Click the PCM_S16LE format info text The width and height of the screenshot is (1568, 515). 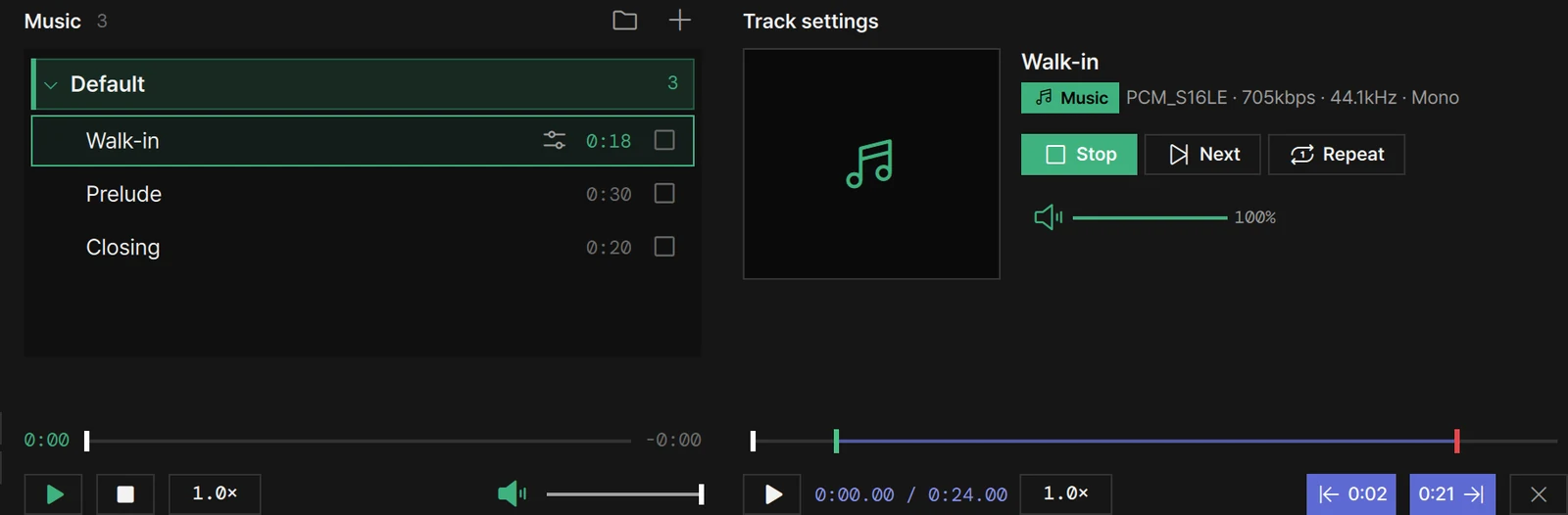1293,98
